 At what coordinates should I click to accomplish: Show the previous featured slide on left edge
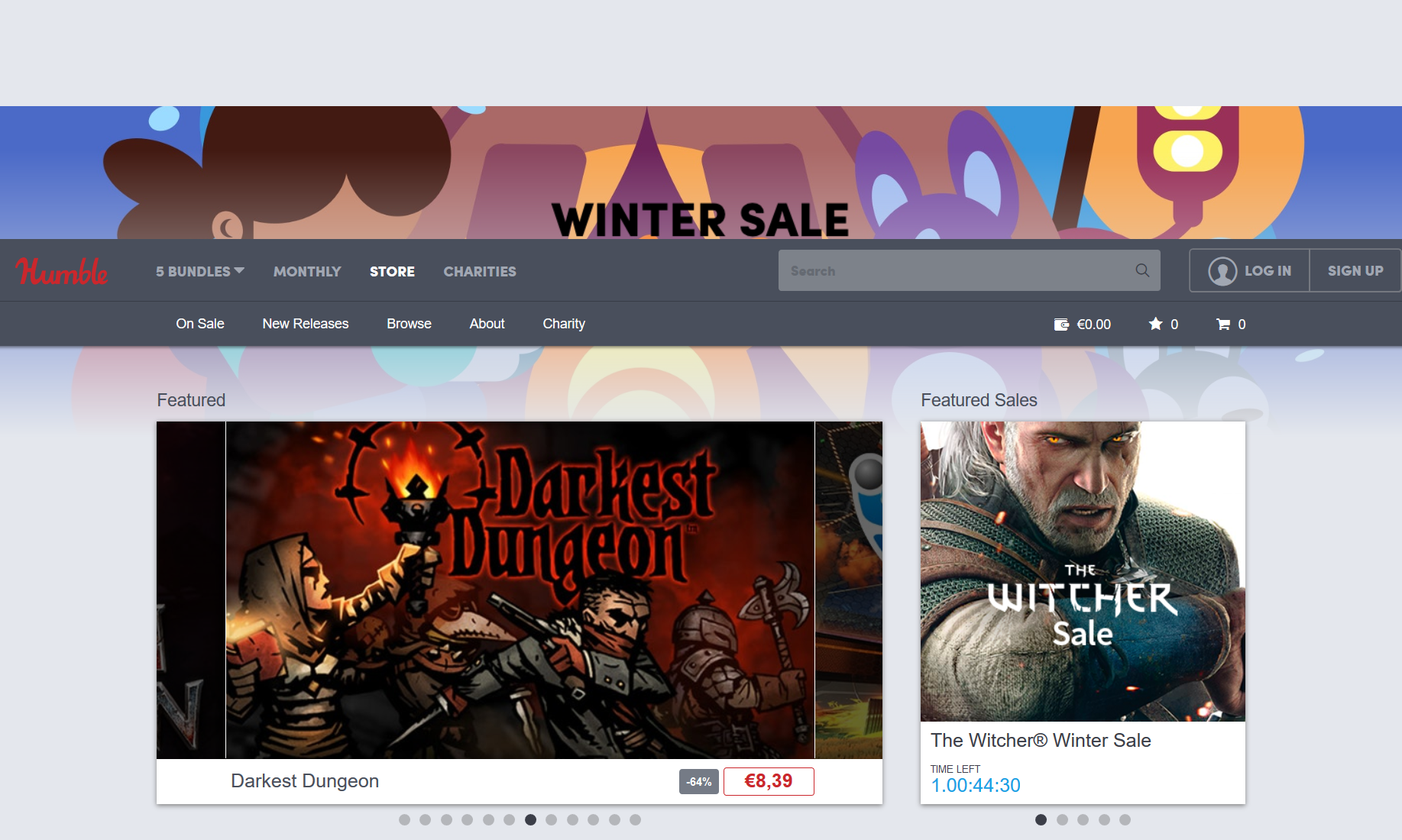click(x=191, y=590)
